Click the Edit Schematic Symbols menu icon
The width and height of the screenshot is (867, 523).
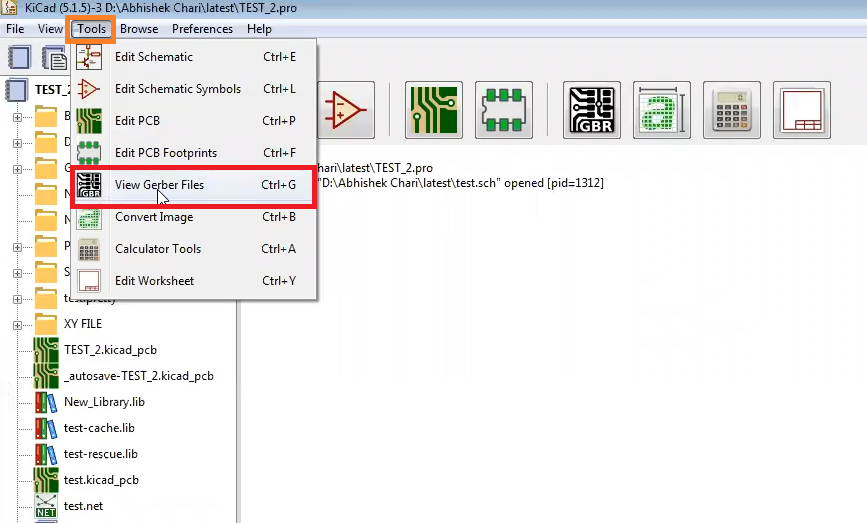[x=89, y=89]
